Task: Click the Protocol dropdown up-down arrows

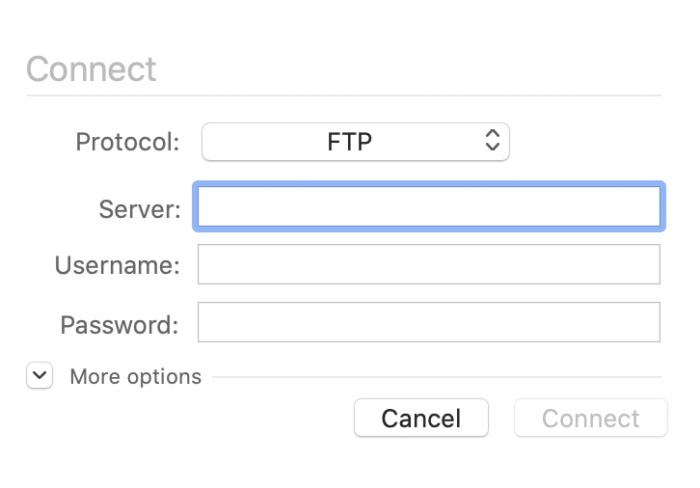Action: [x=491, y=142]
